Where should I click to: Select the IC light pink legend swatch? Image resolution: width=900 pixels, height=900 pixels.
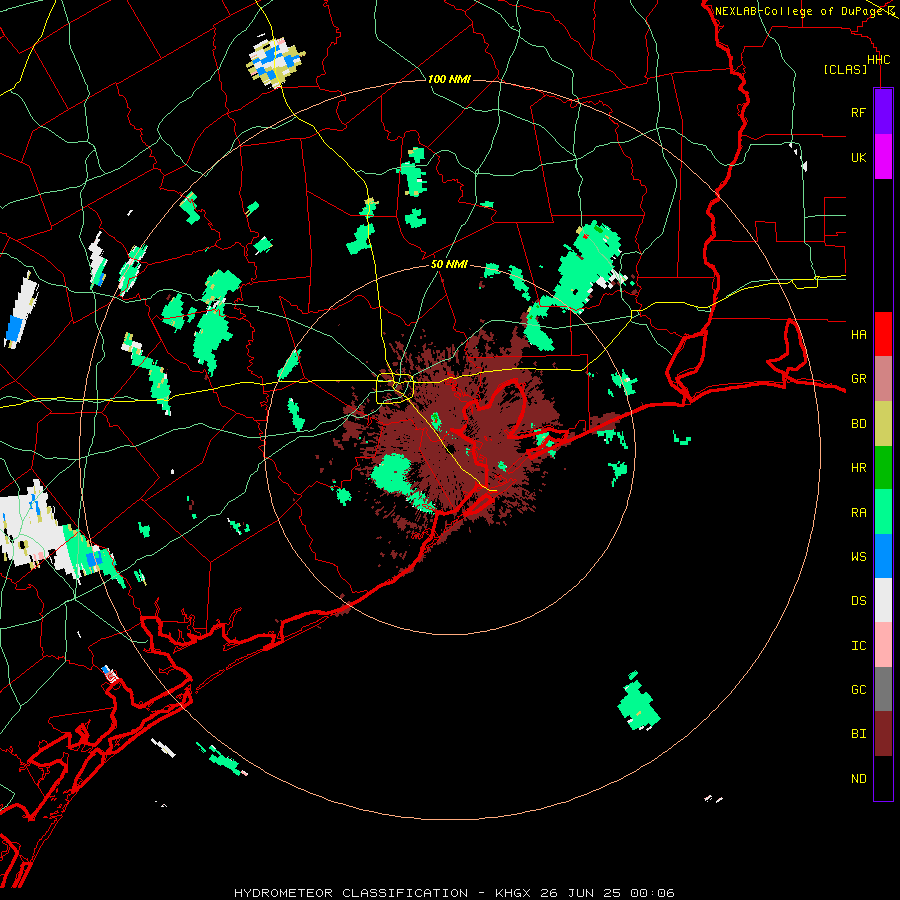883,645
